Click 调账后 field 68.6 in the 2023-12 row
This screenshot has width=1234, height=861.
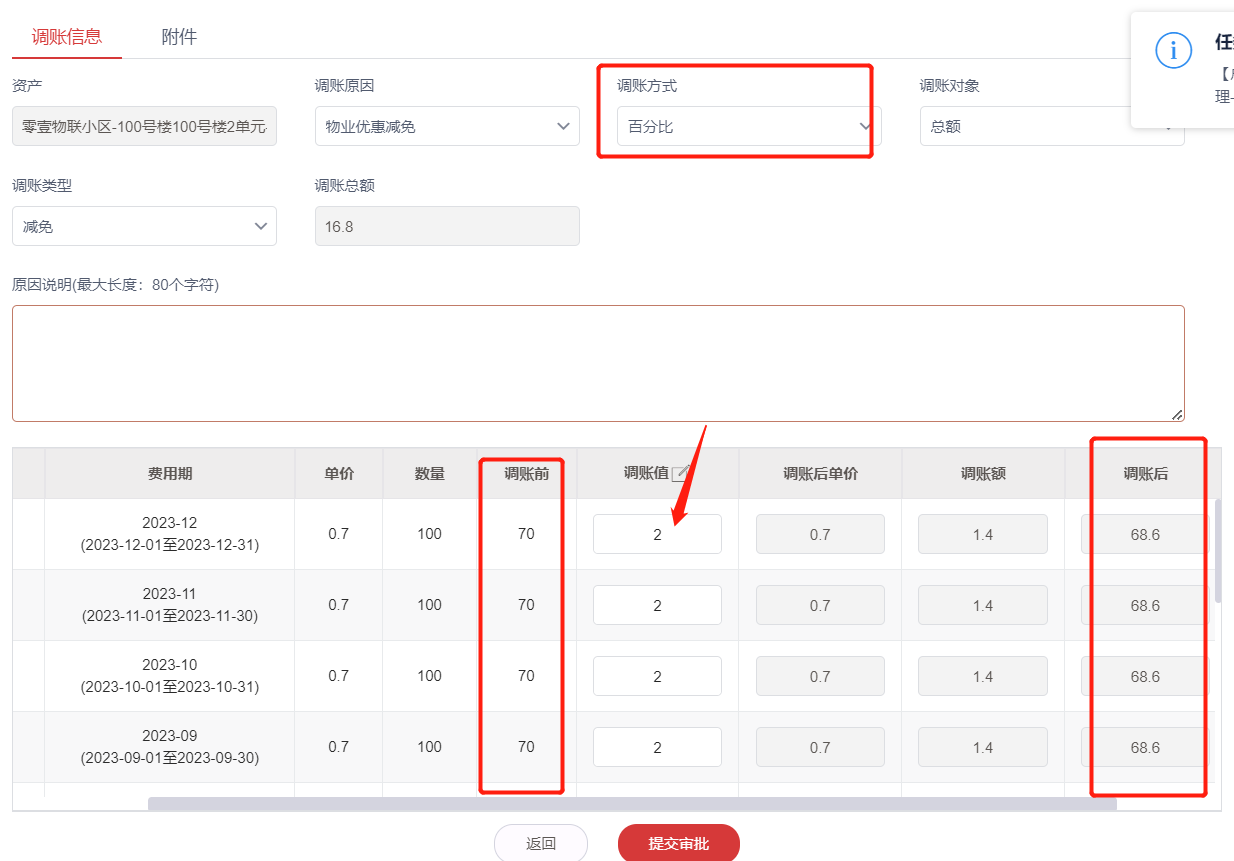point(1145,534)
